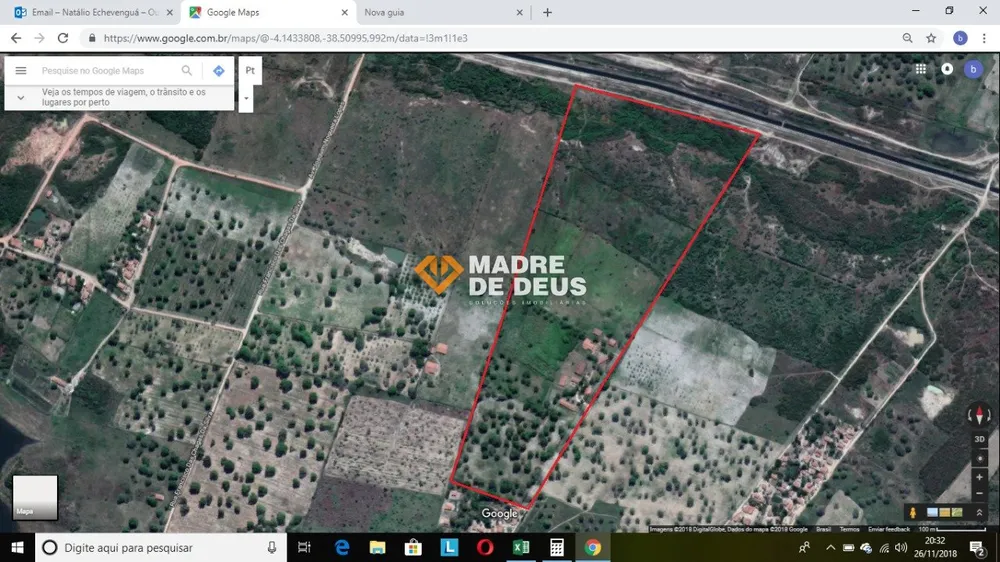This screenshot has width=1000, height=562.
Task: Open Microsoft Store from the taskbar
Action: pyautogui.click(x=413, y=547)
